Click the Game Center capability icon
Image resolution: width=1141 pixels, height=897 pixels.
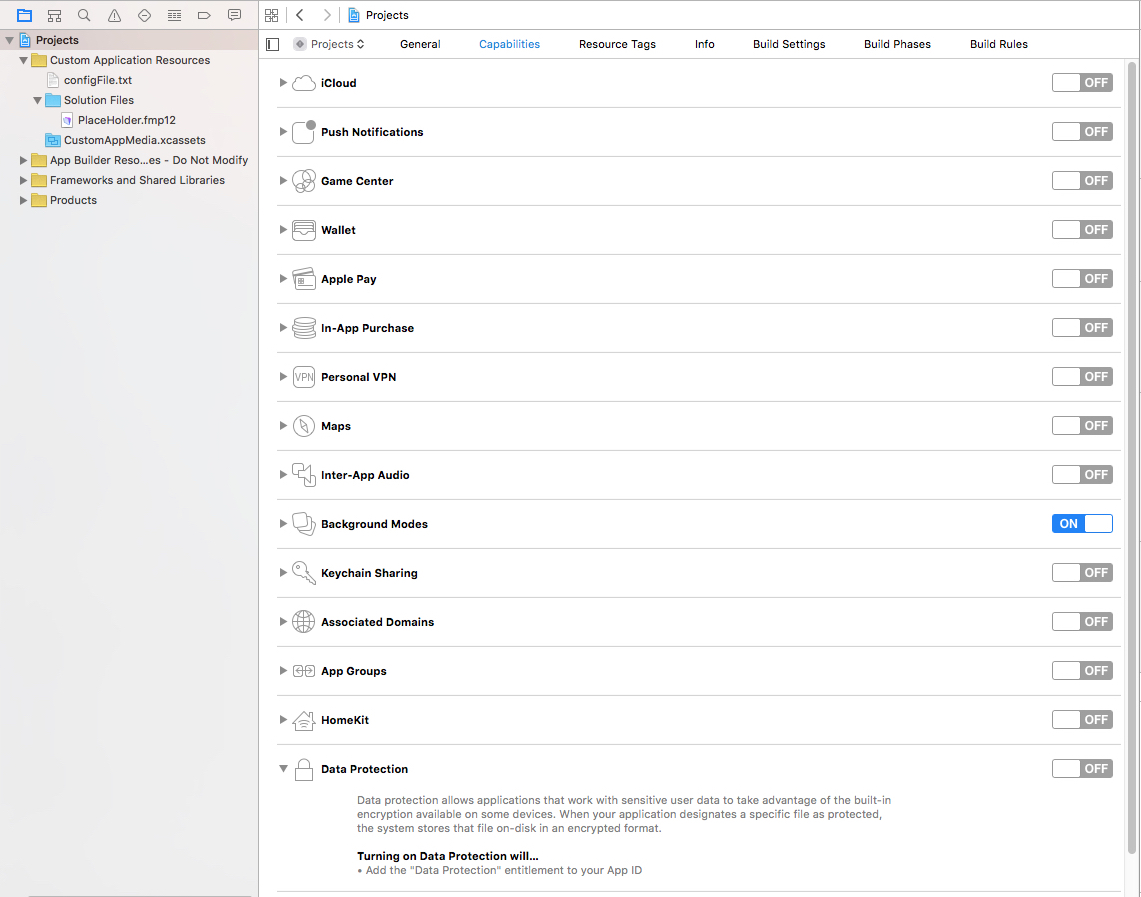pyautogui.click(x=303, y=180)
